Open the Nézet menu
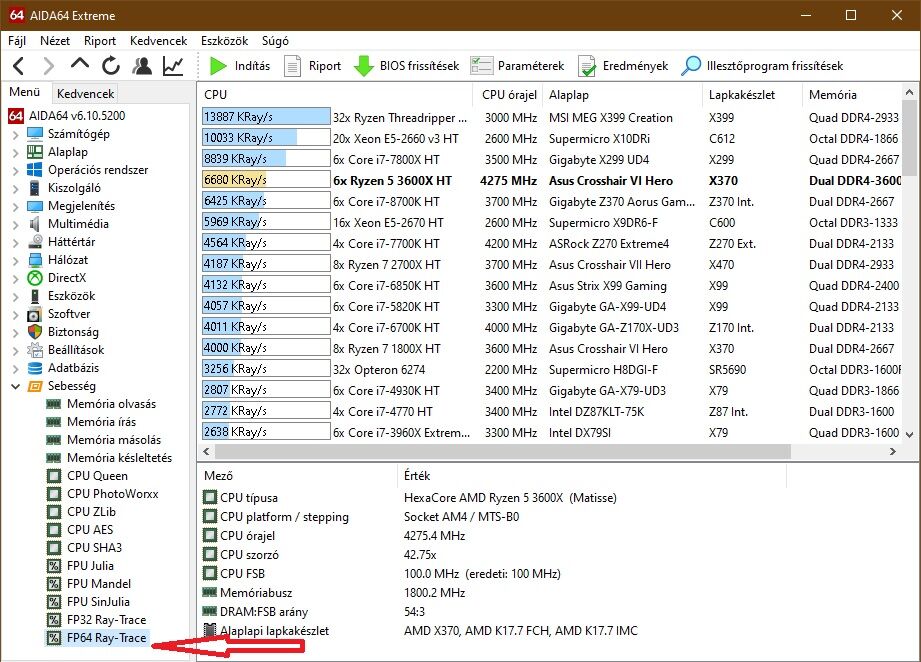 [55, 41]
